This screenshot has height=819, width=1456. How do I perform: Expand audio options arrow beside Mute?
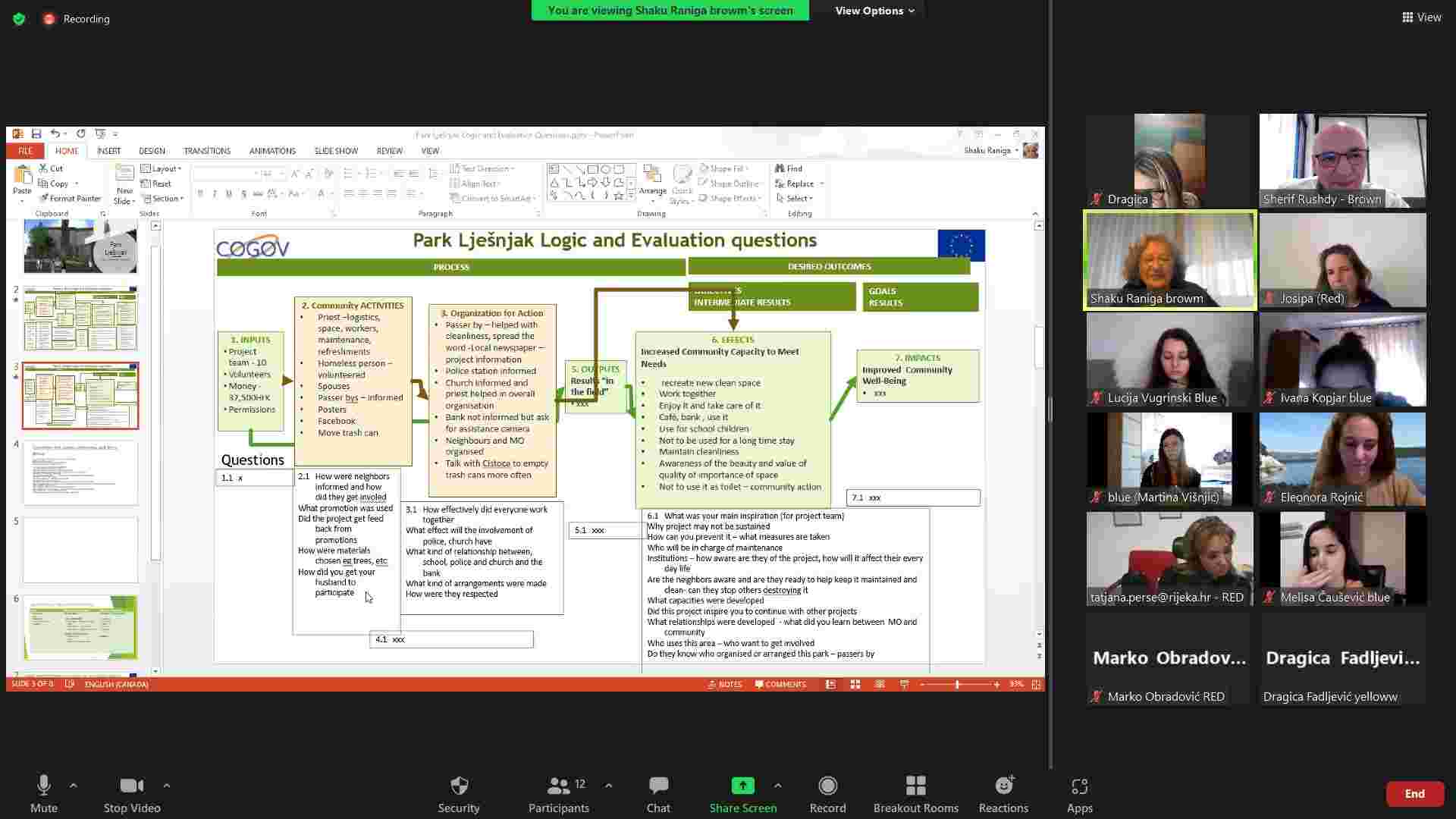click(x=74, y=786)
